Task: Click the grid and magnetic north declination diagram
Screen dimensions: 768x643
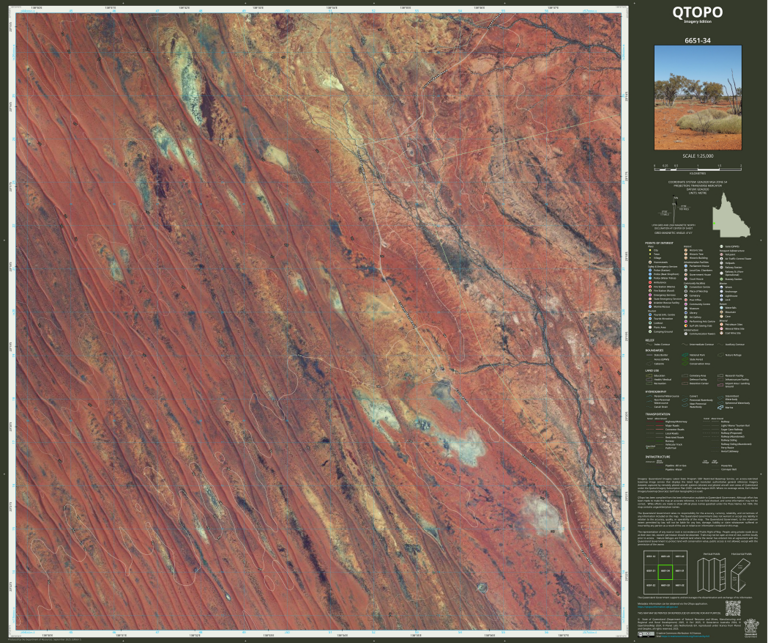Action: 675,211
